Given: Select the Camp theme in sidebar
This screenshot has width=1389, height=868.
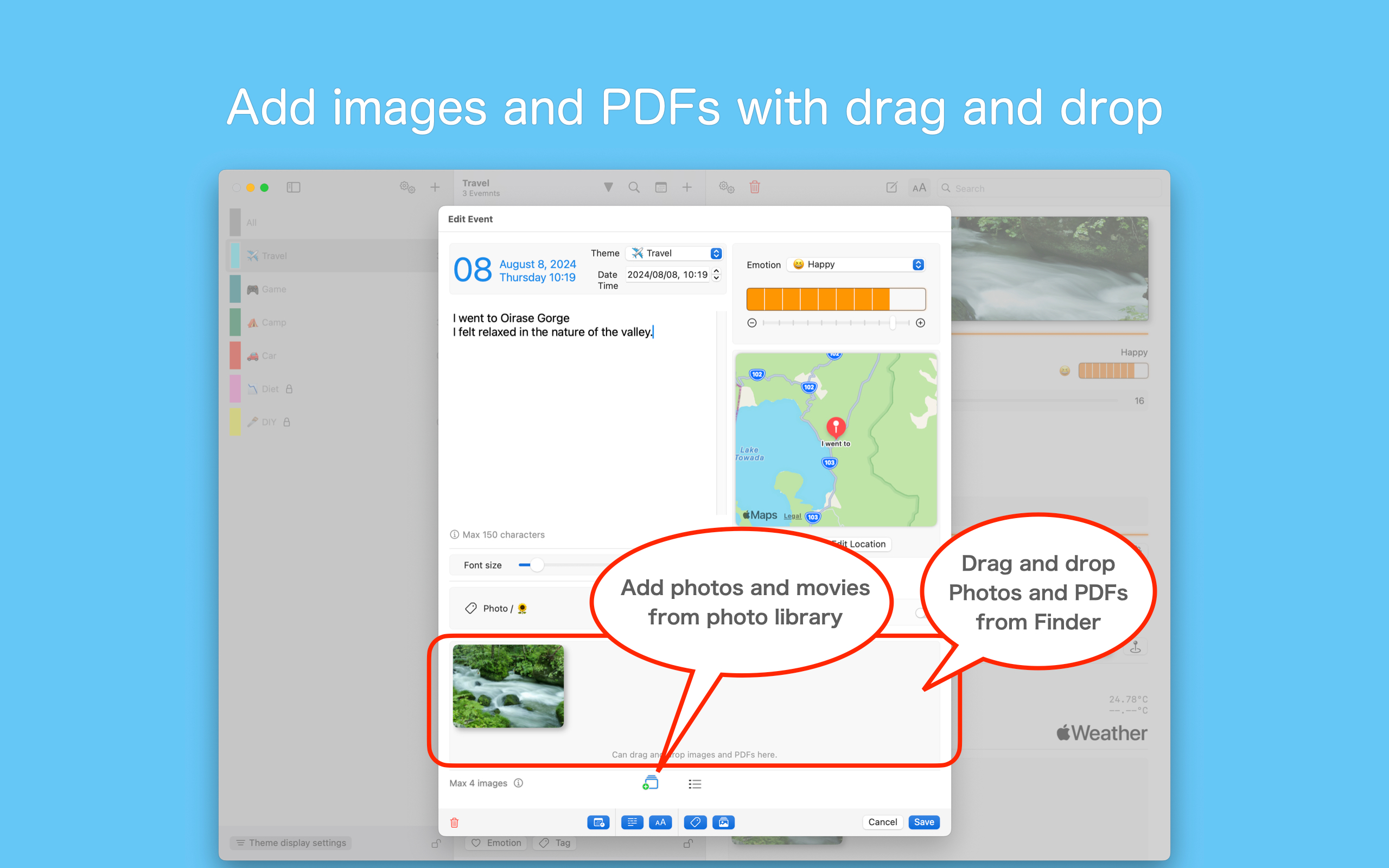Looking at the screenshot, I should tap(333, 322).
